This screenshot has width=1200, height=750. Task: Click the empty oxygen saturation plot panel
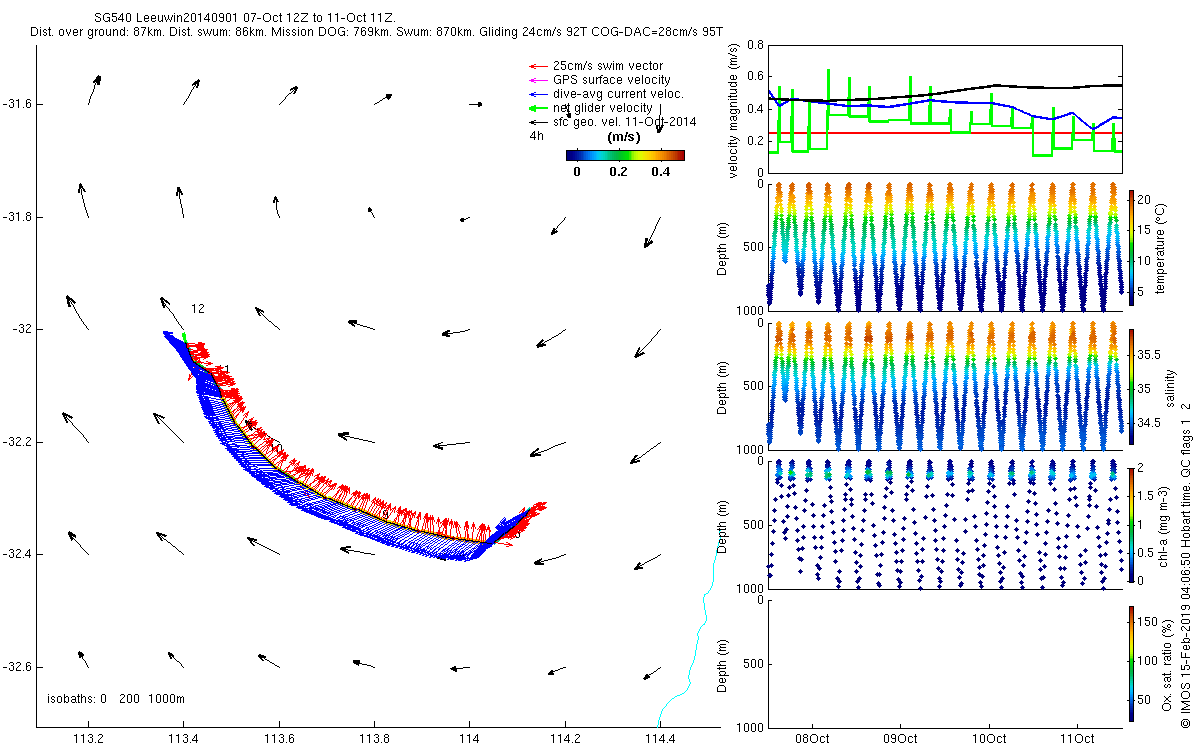tap(944, 663)
